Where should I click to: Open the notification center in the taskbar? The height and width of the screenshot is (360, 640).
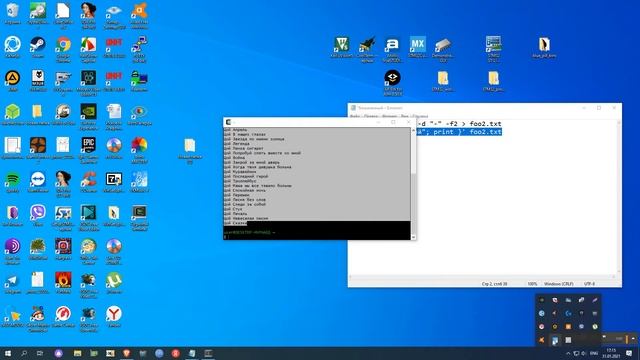coord(629,353)
